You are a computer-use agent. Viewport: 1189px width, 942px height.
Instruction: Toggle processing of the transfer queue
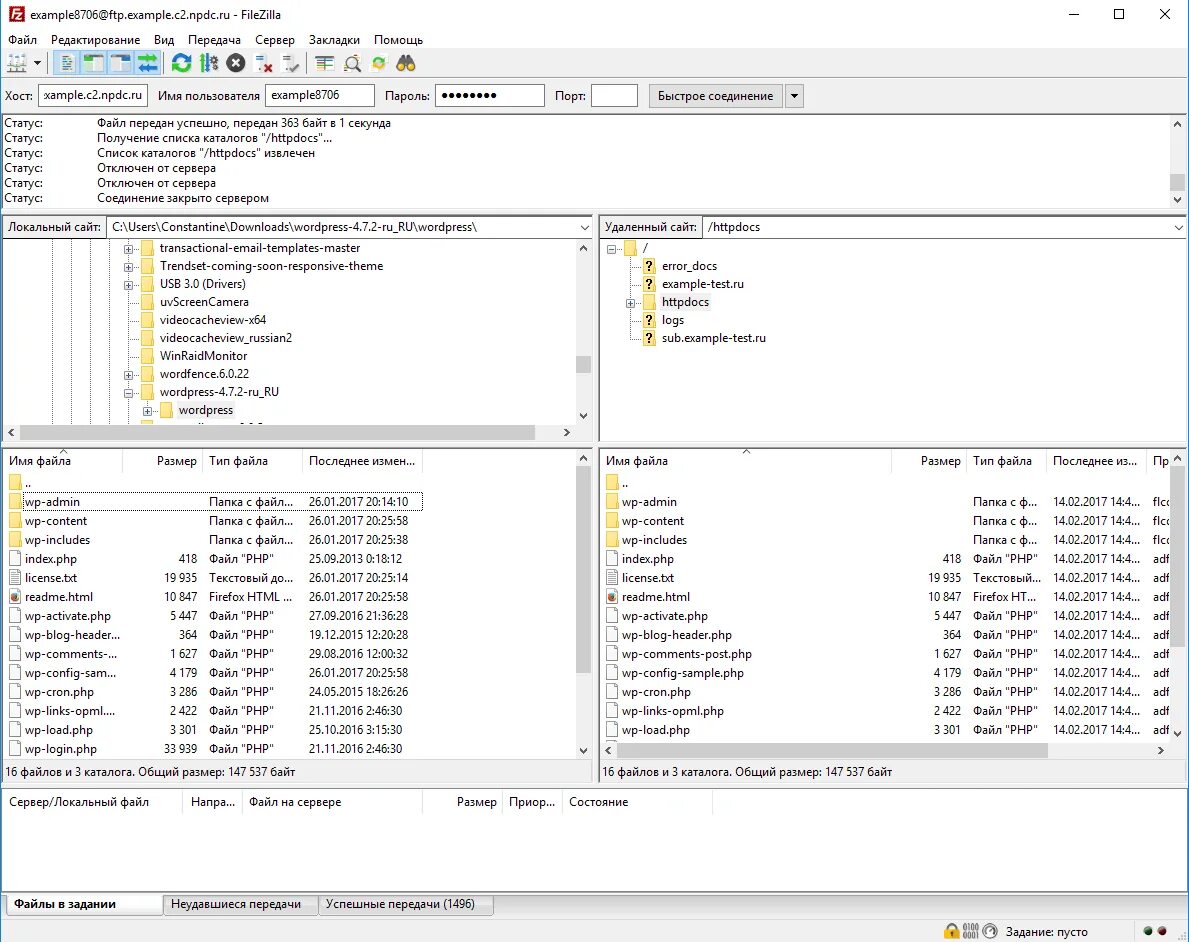(x=209, y=64)
